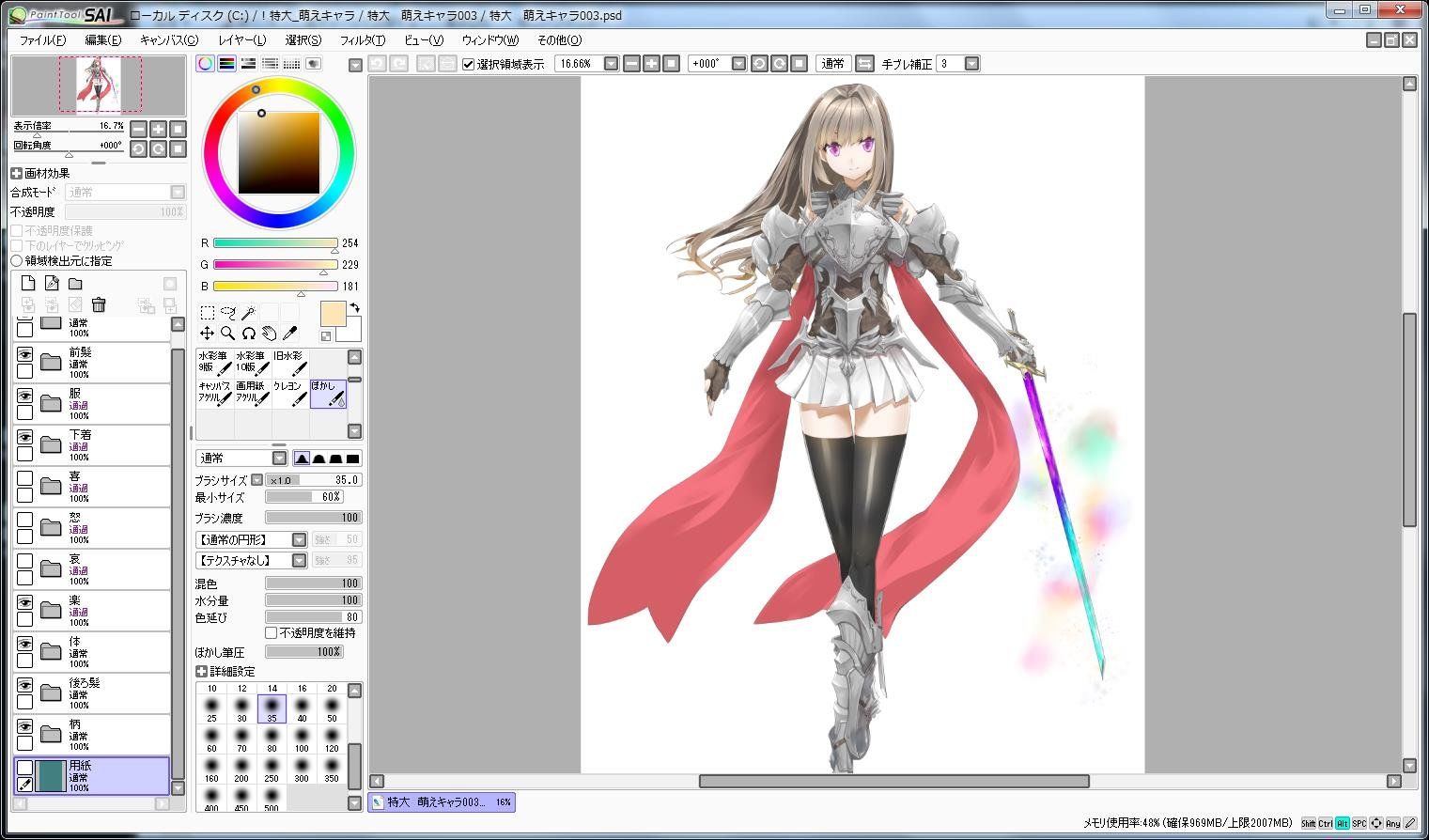Enable 不透明度を維持 checkbox
Screen dimensions: 1429x840
272,632
